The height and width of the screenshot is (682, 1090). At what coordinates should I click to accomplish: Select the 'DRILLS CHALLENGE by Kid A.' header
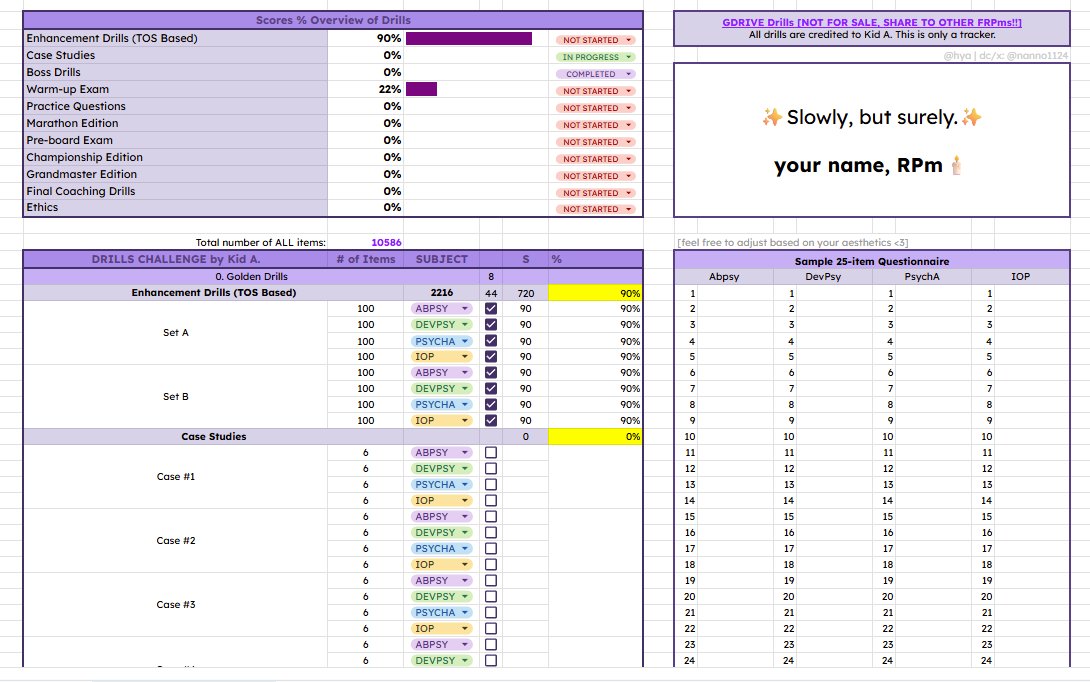176,259
